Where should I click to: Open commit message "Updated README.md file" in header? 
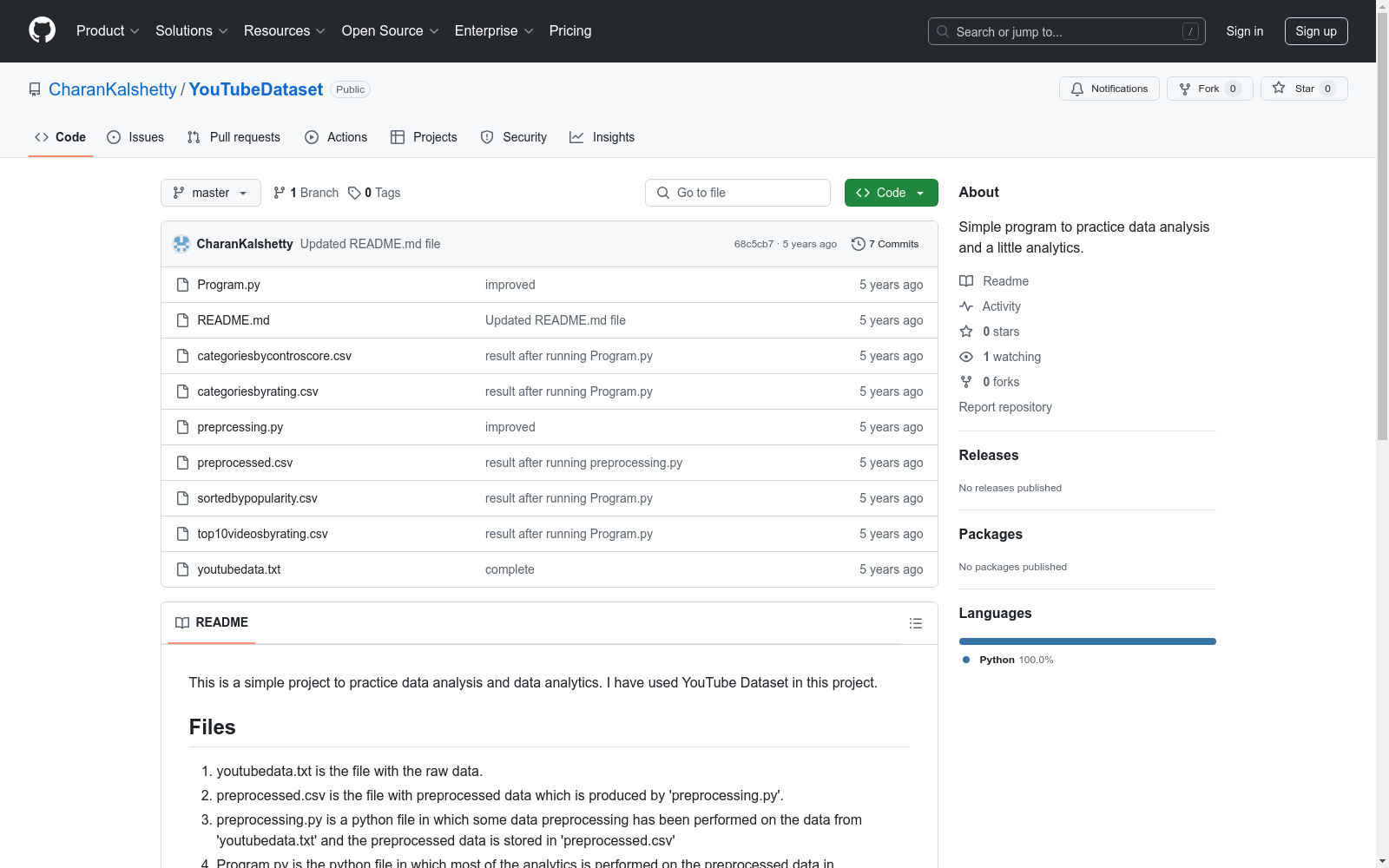pyautogui.click(x=371, y=244)
